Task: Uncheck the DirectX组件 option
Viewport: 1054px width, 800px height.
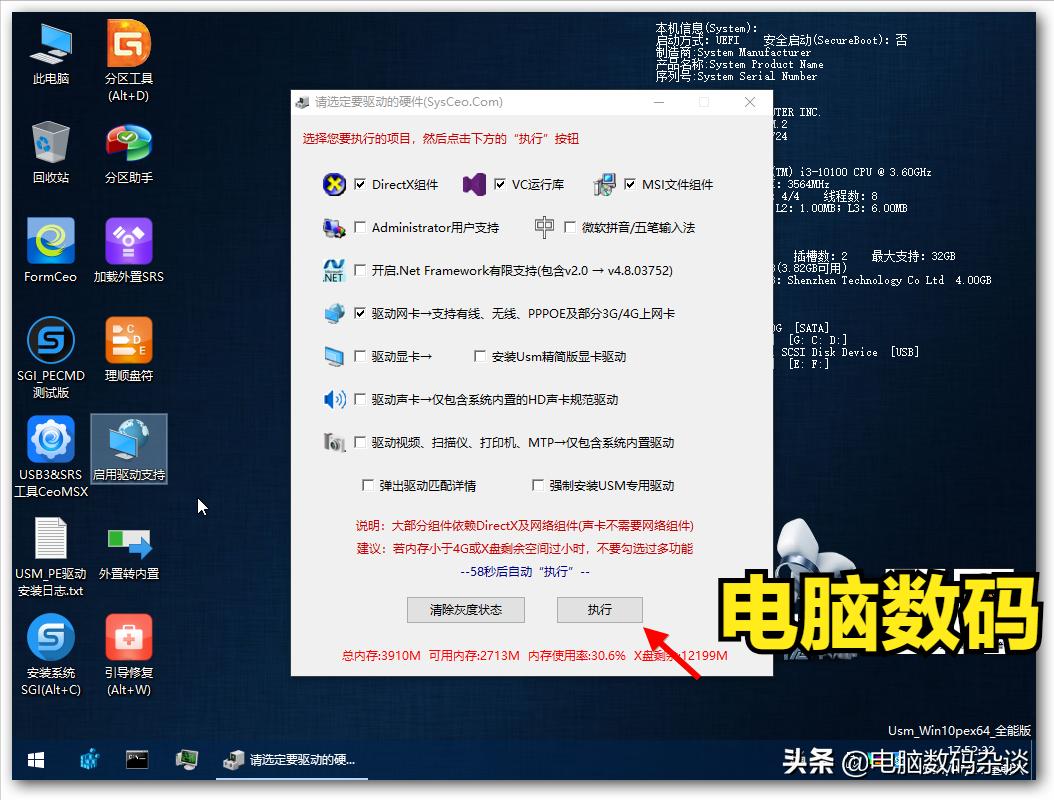Action: click(358, 184)
